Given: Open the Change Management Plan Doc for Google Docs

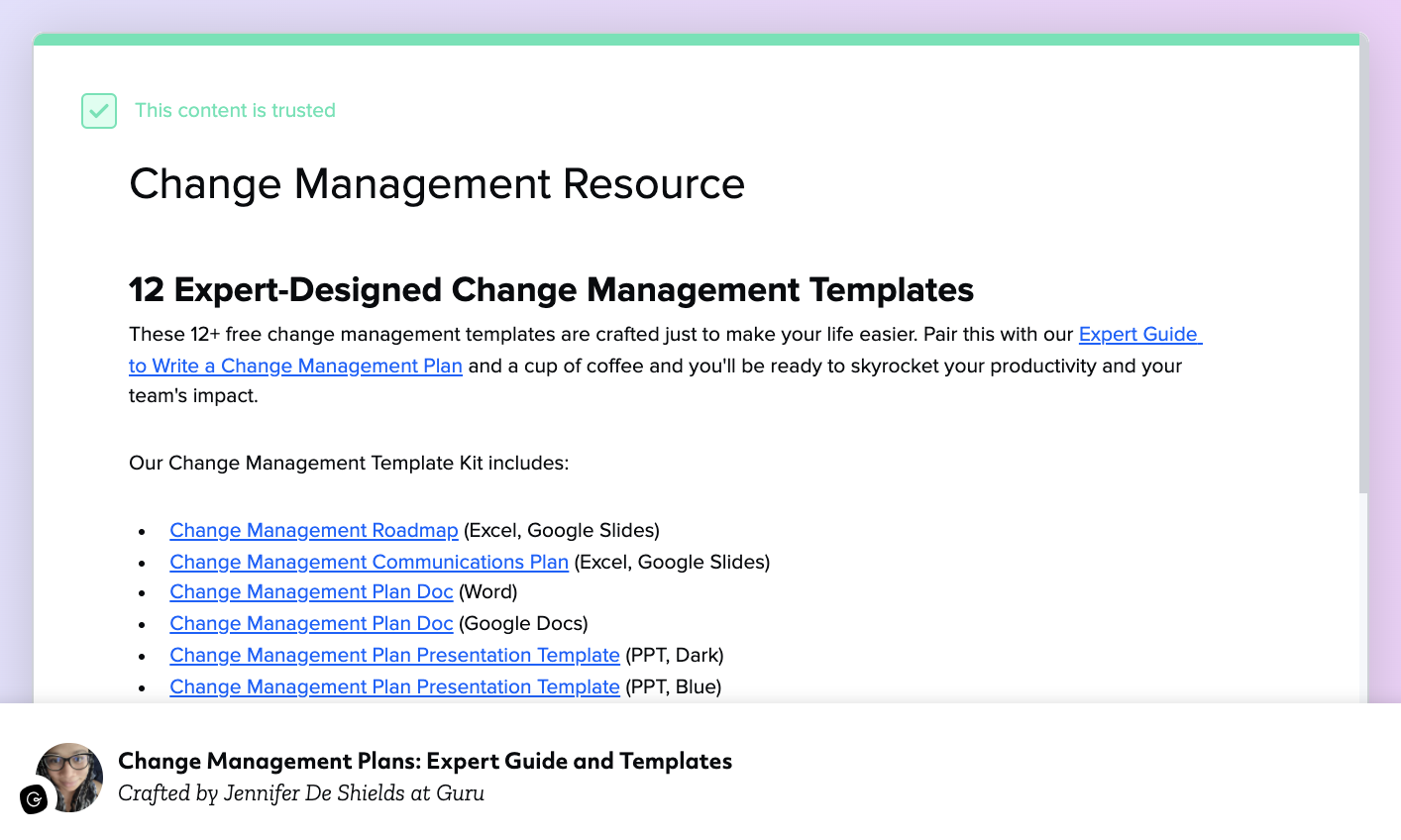Looking at the screenshot, I should (x=312, y=623).
